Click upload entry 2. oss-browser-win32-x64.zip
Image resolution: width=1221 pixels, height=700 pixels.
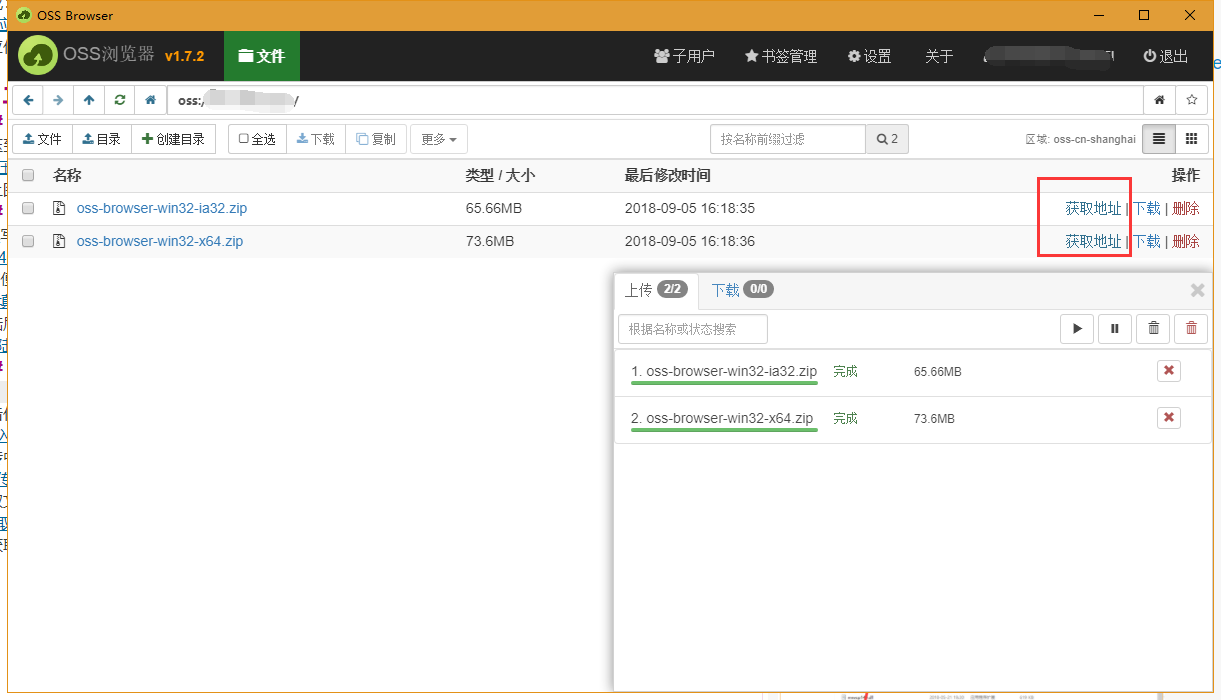point(722,418)
